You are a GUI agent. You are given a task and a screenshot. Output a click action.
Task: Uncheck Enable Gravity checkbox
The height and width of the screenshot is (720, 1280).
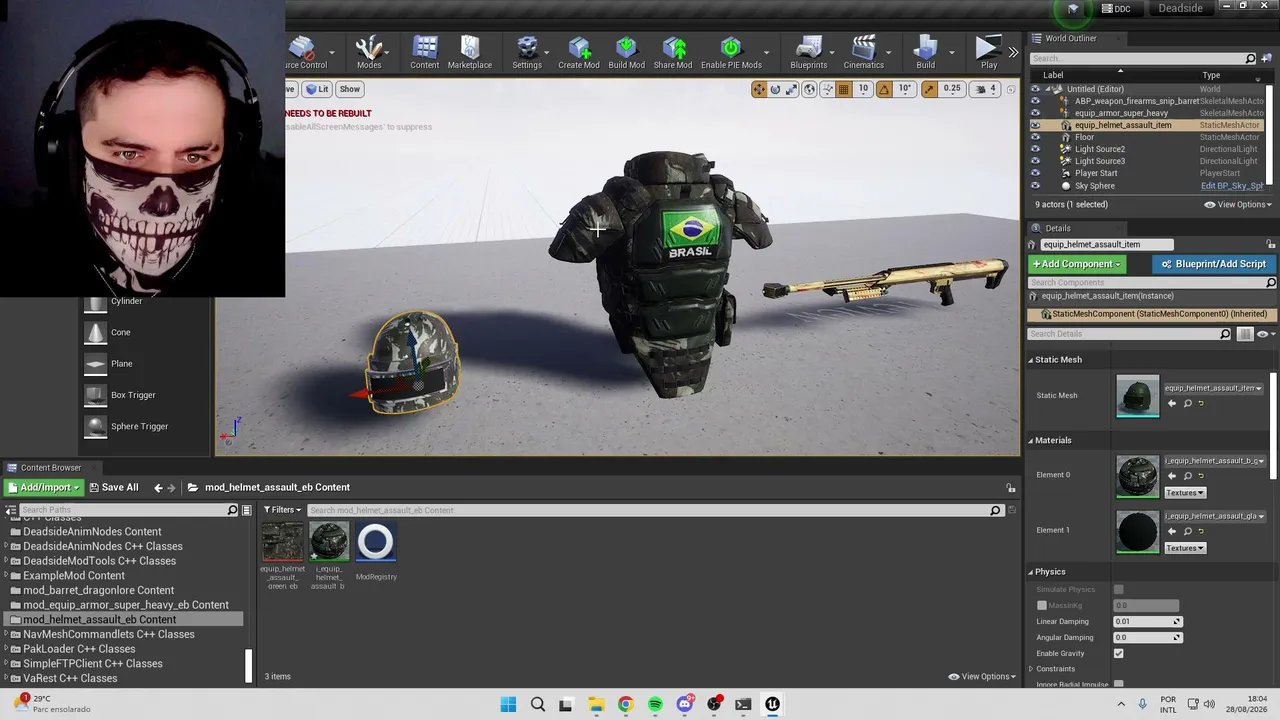tap(1119, 653)
